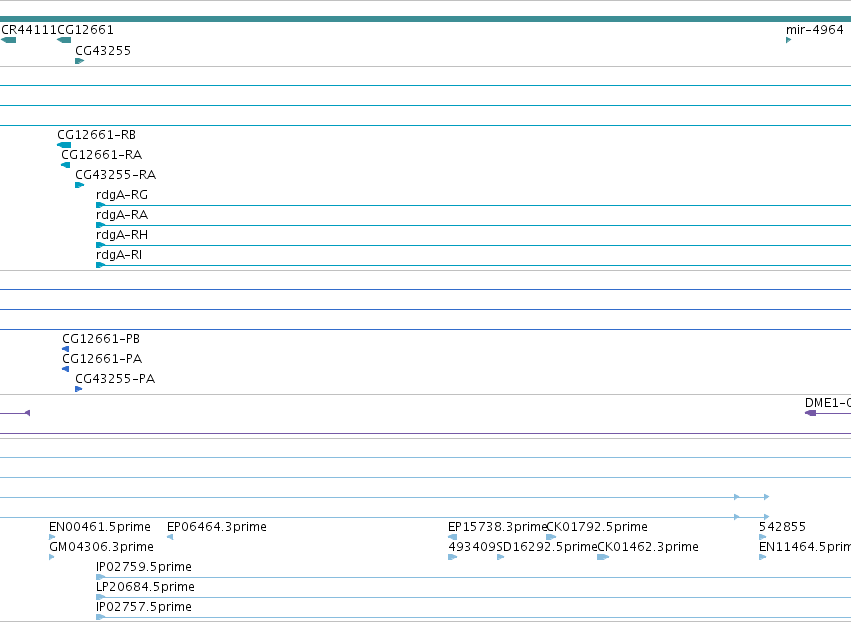Click the CG12661-PB protein label
The width and height of the screenshot is (851, 622).
pyautogui.click(x=101, y=339)
